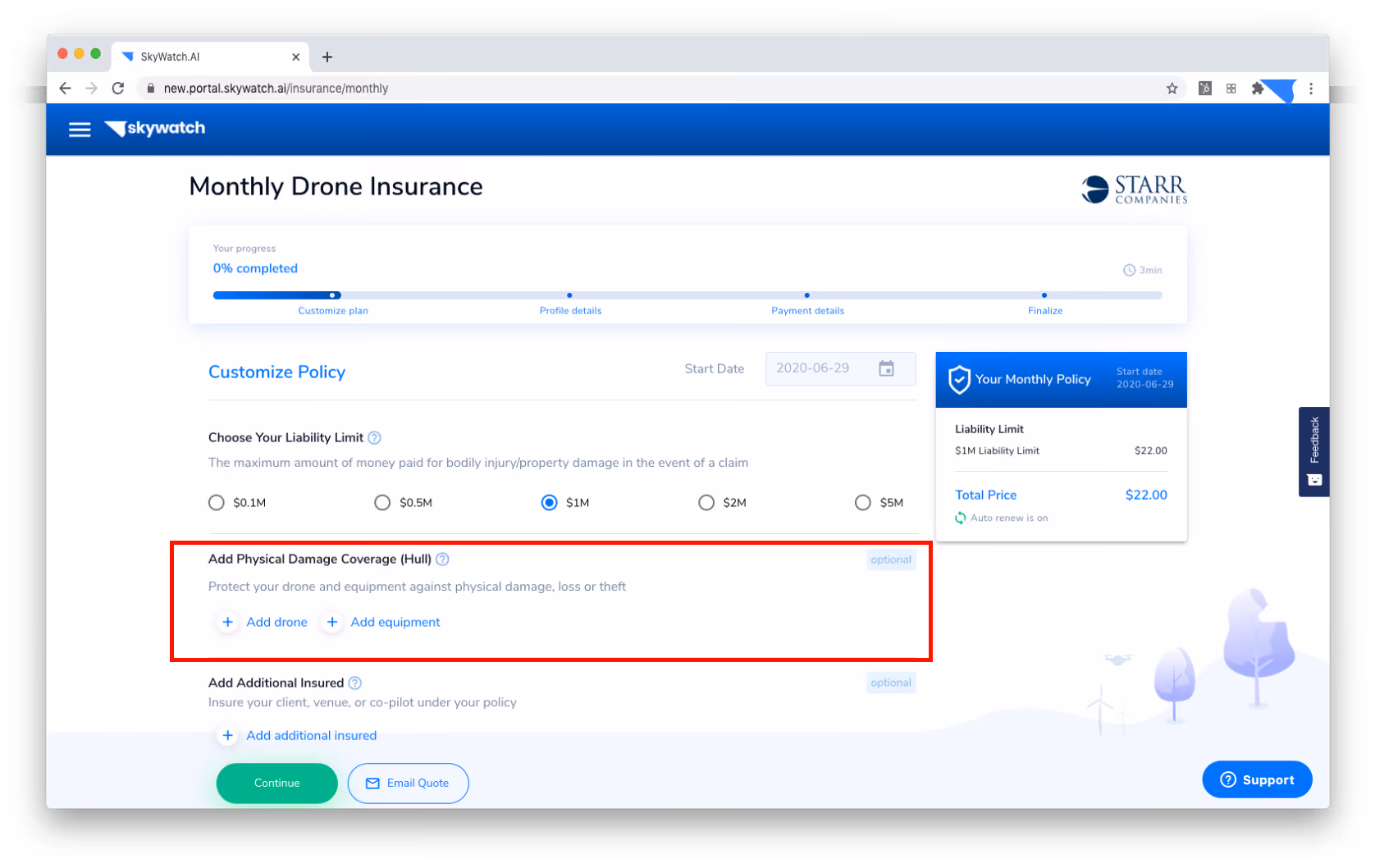
Task: Click the first extension icon after the bookmark star
Action: 1205,89
